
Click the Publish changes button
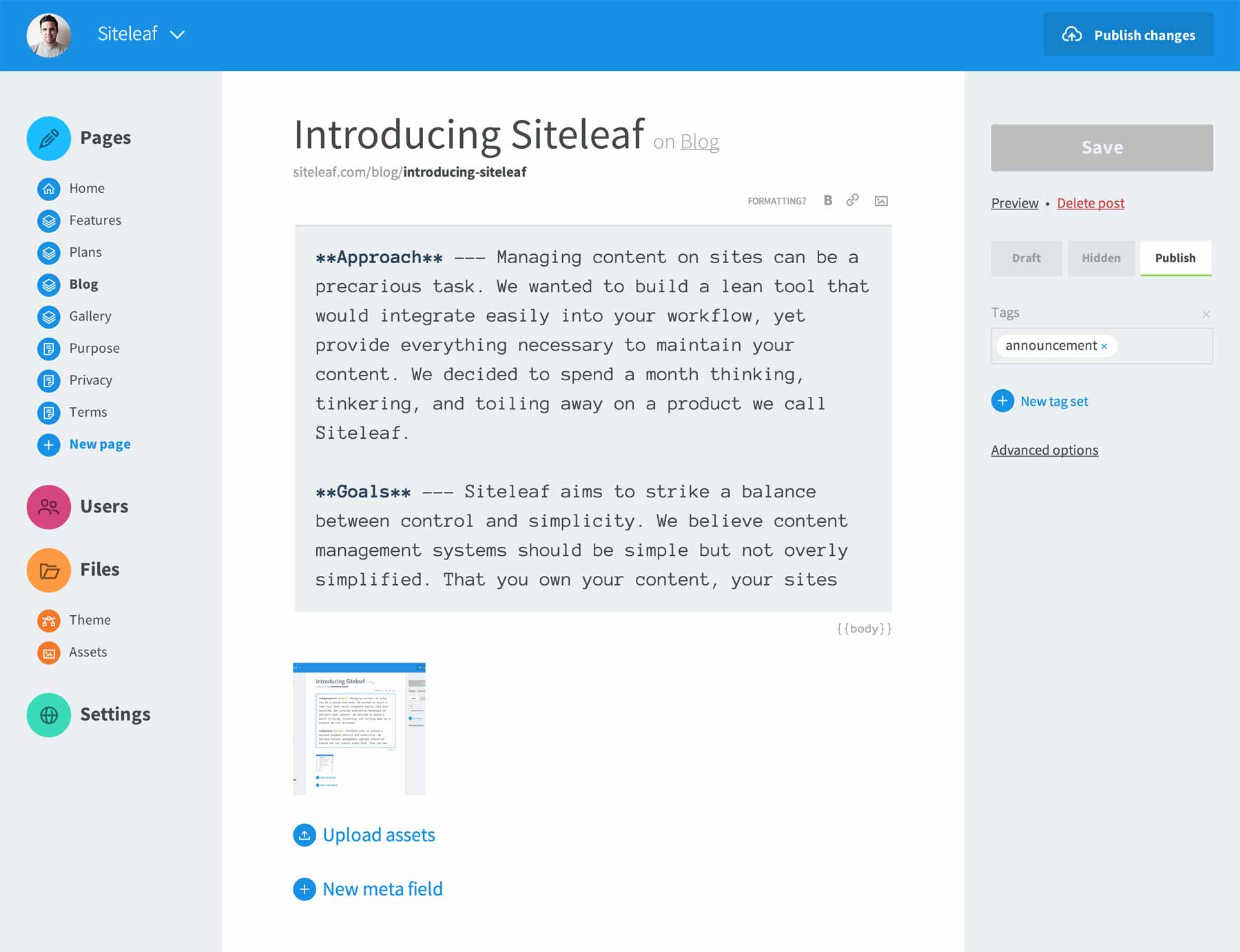1128,35
